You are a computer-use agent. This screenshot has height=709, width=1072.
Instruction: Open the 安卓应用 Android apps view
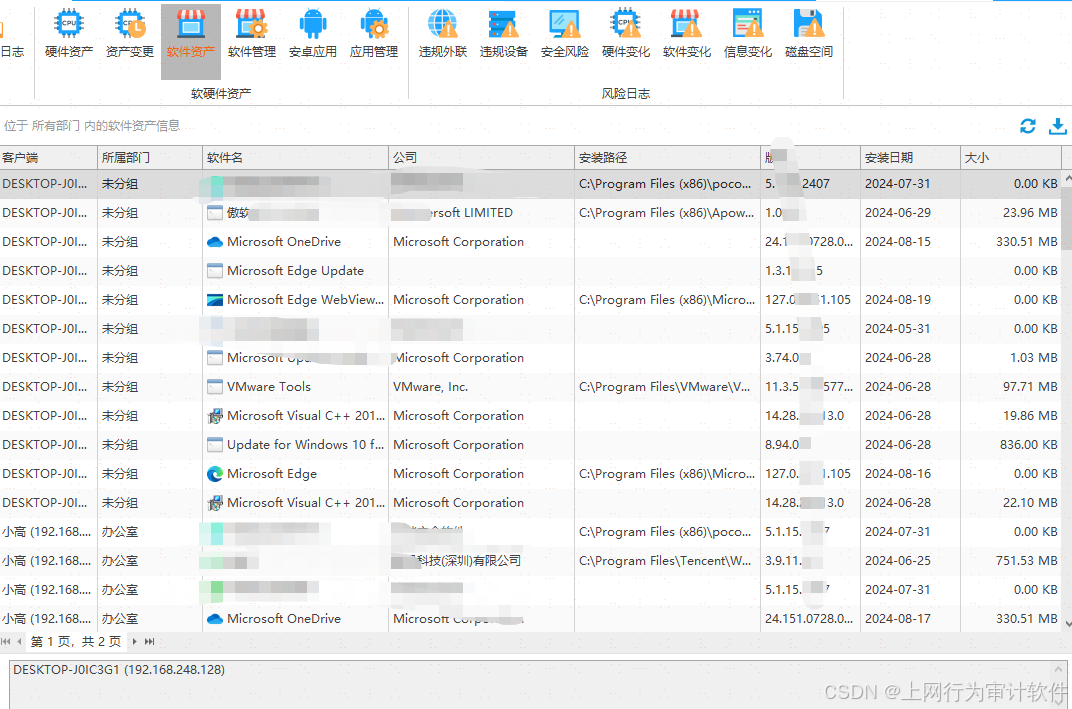312,33
